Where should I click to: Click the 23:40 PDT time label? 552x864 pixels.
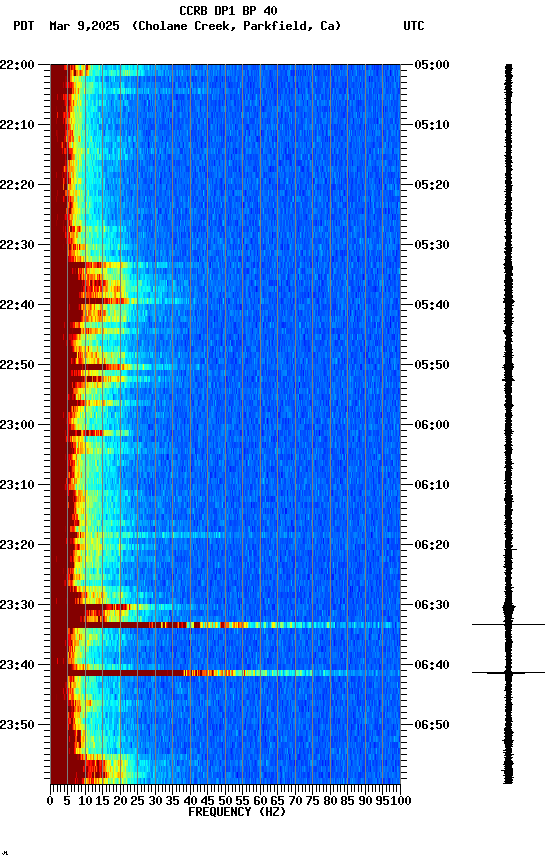click(17, 666)
